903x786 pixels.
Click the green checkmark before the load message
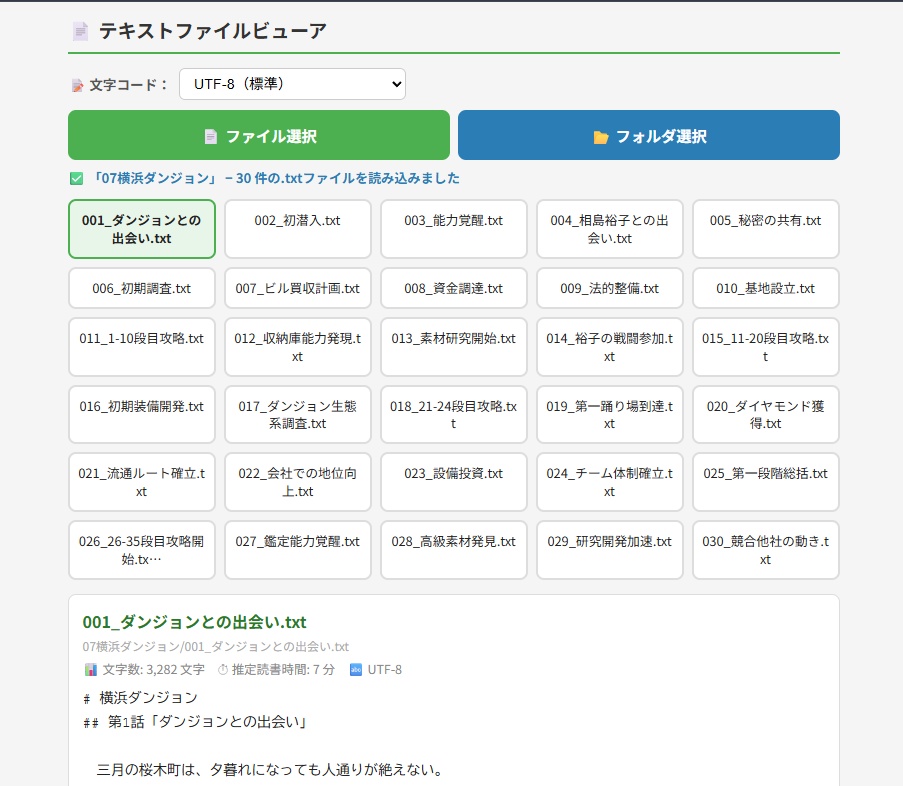(74, 178)
